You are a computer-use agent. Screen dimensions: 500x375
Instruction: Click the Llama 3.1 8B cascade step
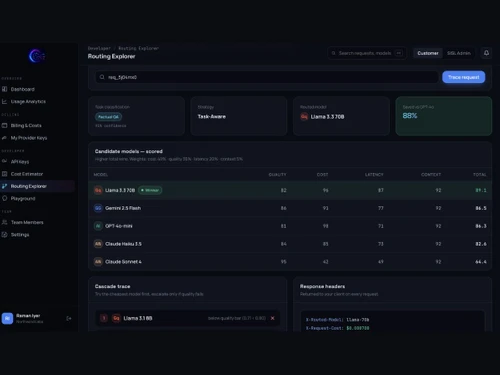pos(188,318)
